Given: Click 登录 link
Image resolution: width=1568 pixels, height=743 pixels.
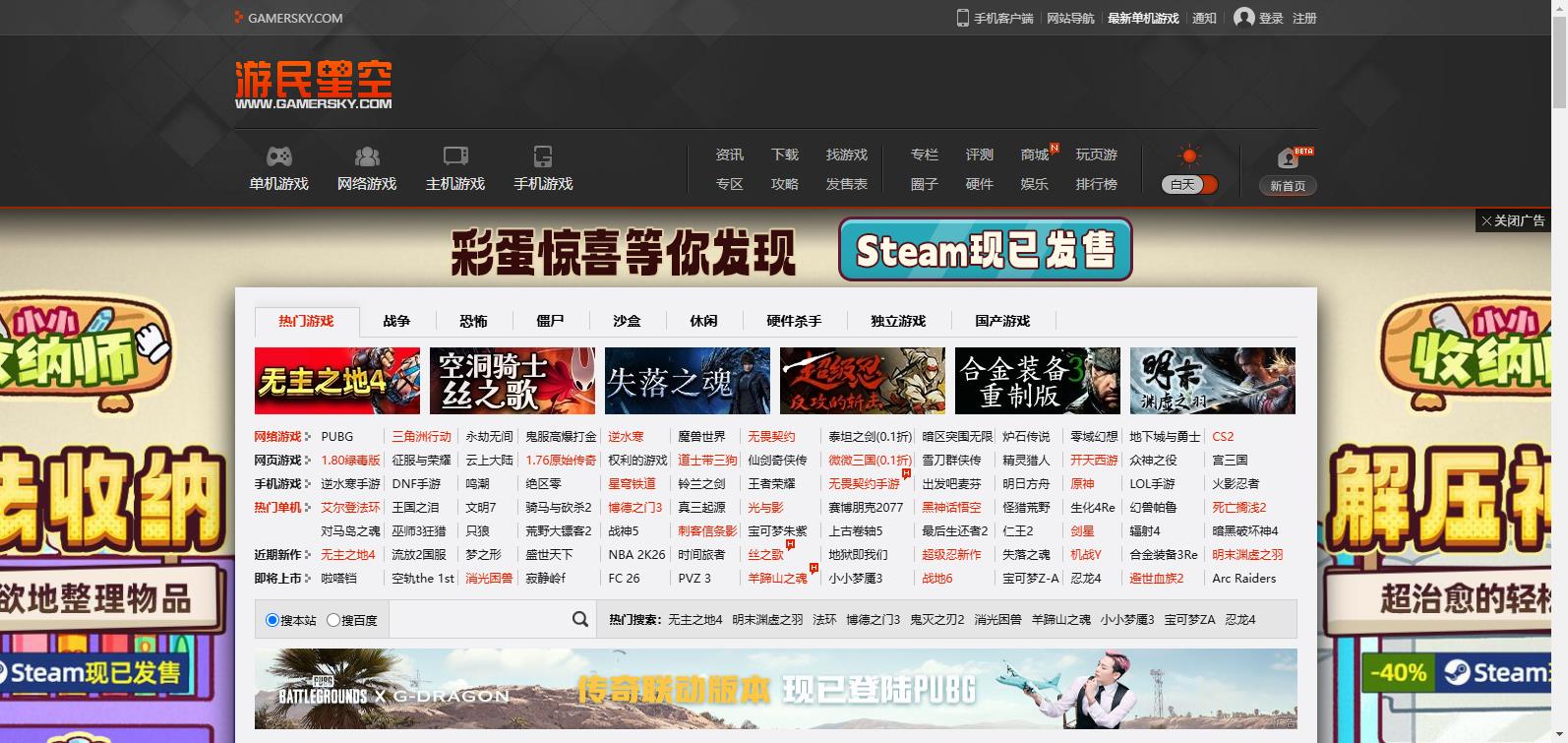Looking at the screenshot, I should 1271,18.
